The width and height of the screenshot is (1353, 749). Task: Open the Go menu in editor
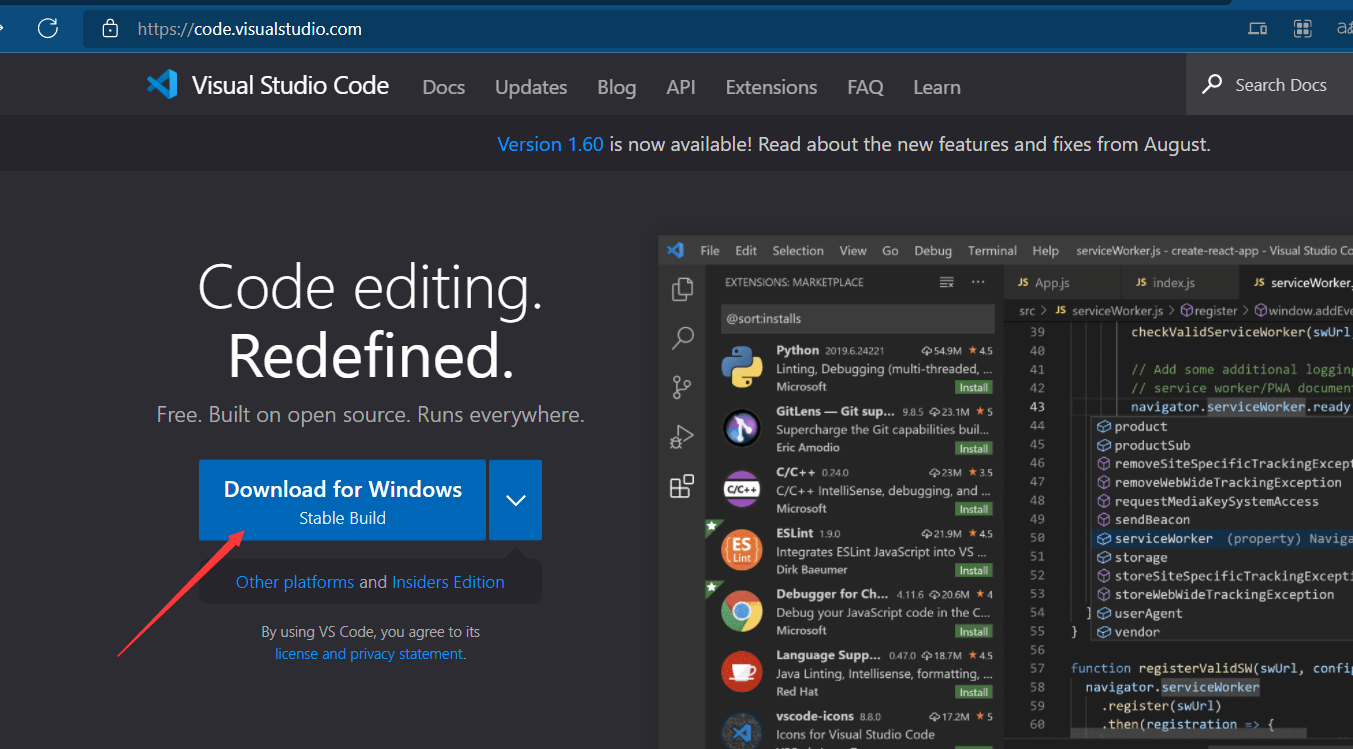click(x=890, y=251)
